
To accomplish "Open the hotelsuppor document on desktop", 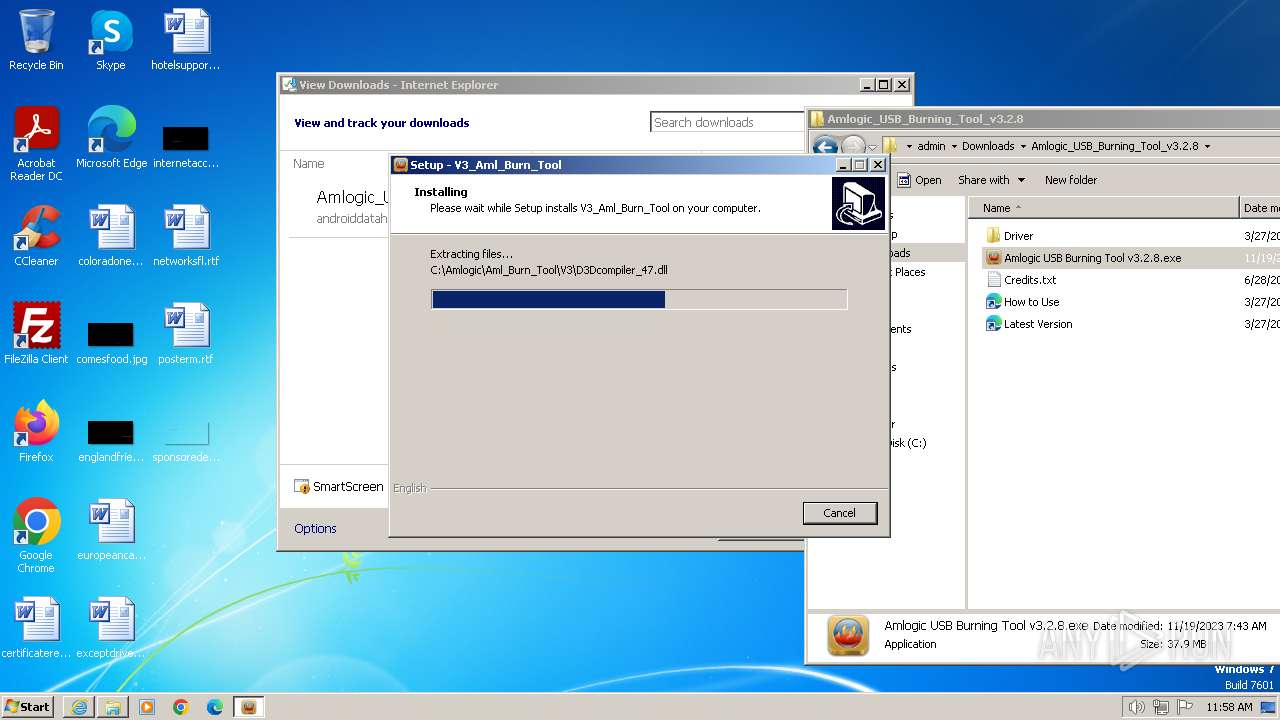I will click(x=185, y=40).
